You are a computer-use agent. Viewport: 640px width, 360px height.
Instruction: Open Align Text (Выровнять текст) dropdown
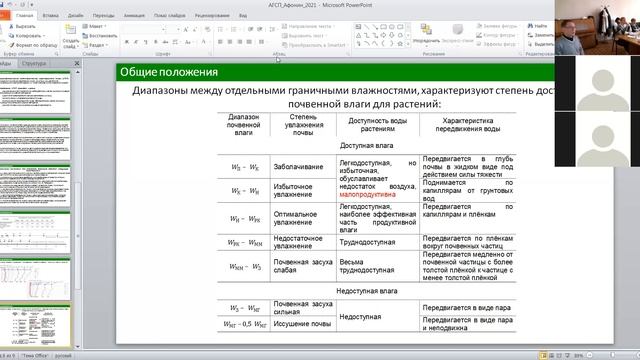click(305, 36)
